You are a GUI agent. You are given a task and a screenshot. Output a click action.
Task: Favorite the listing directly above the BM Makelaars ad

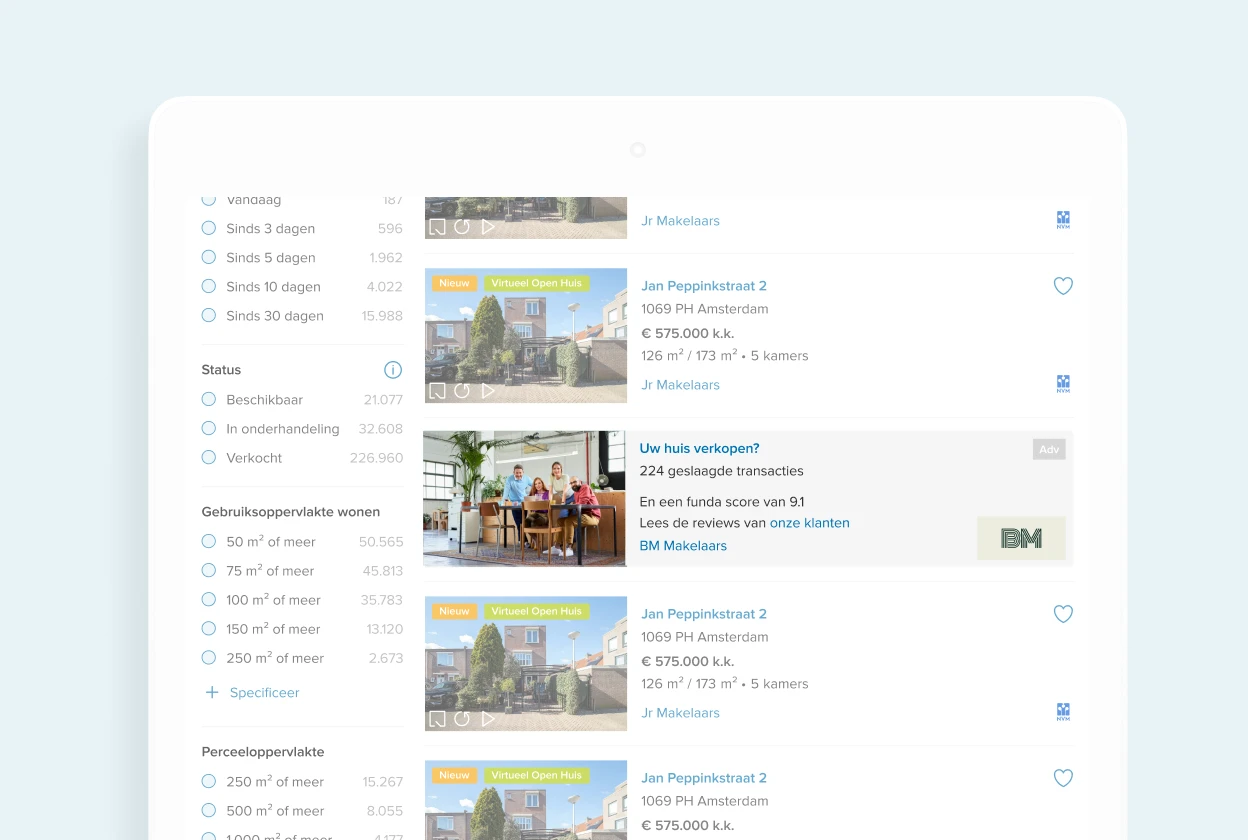click(1063, 286)
